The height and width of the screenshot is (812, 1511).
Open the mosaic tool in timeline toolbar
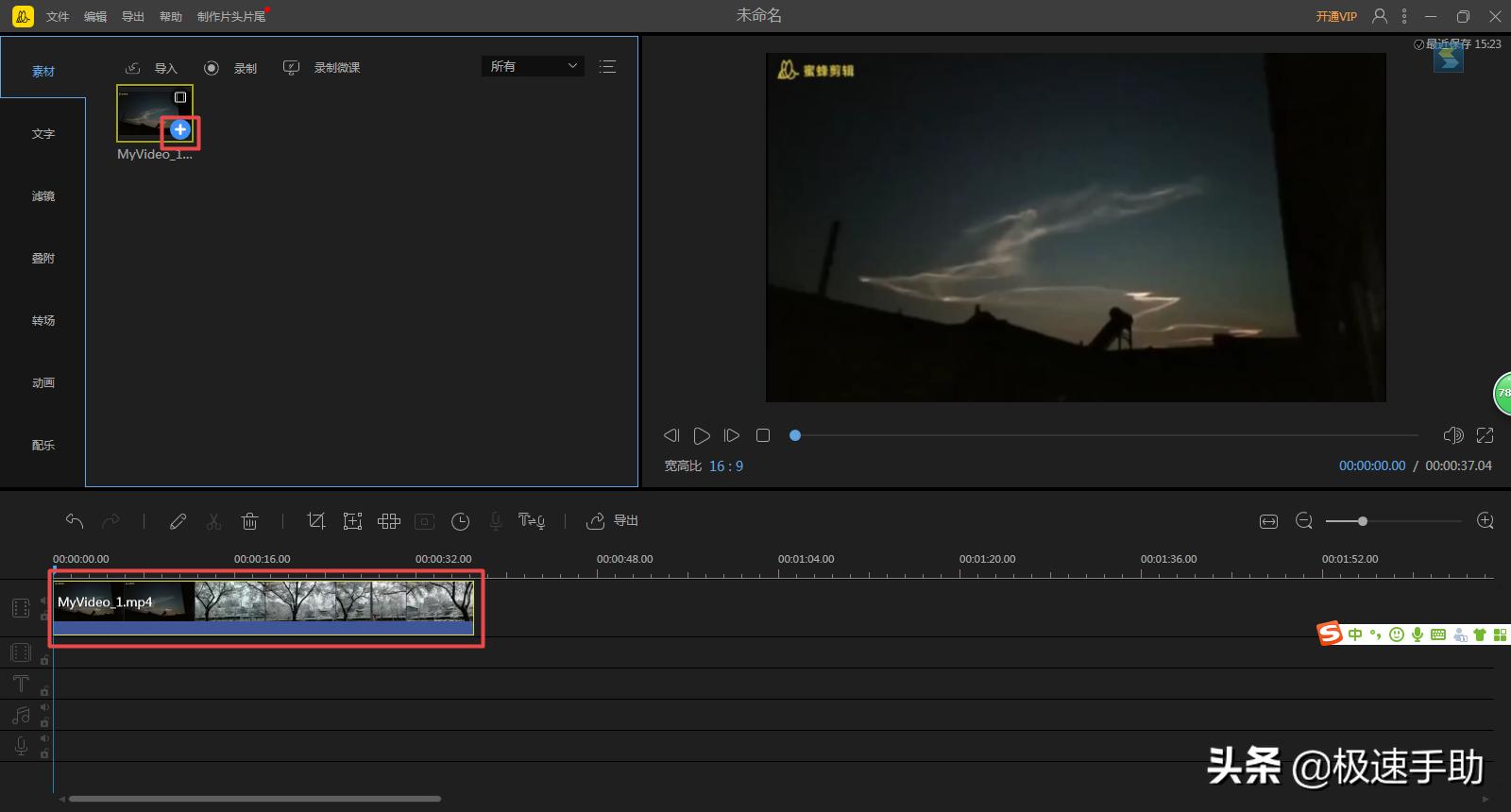pyautogui.click(x=389, y=521)
